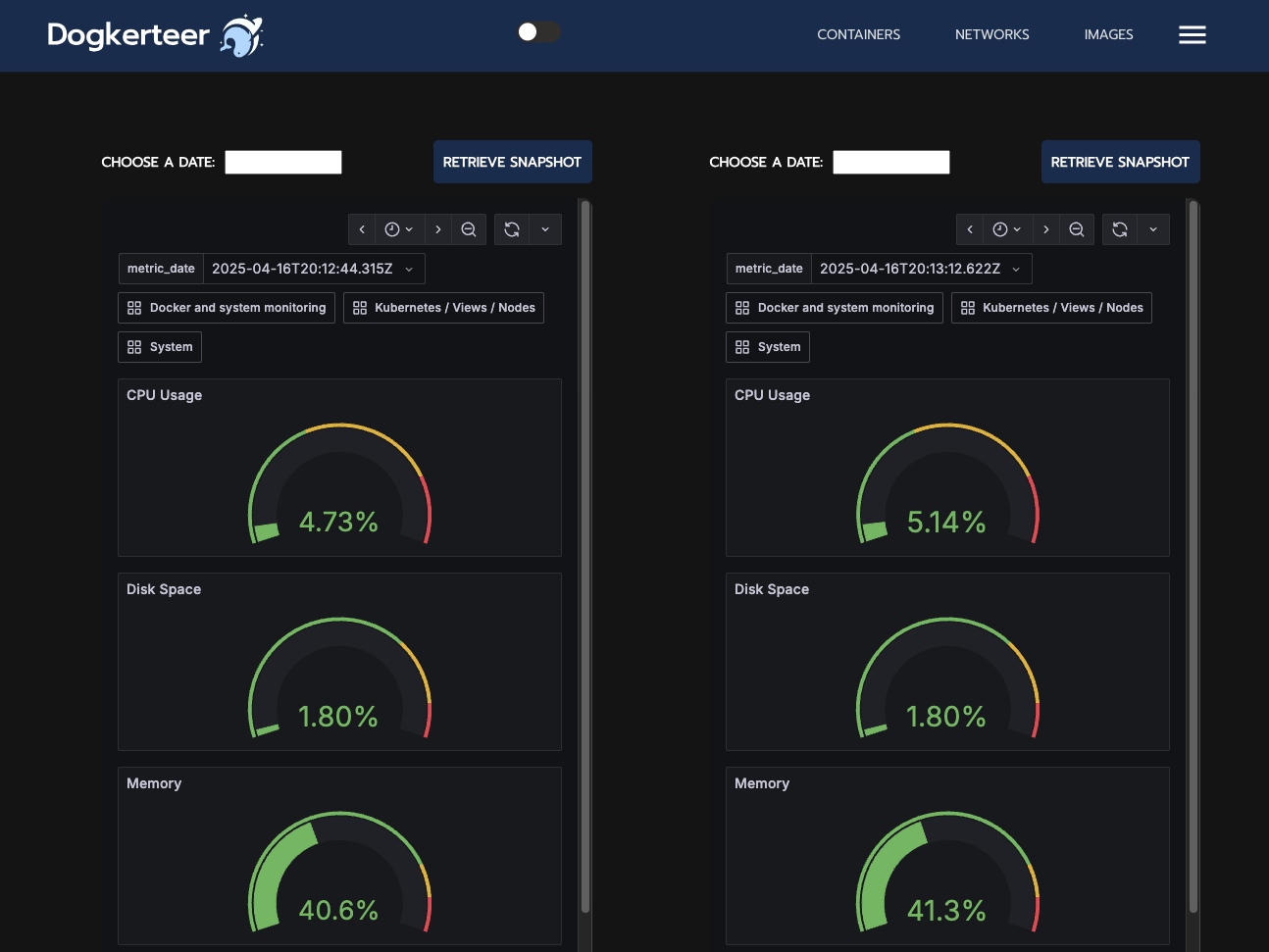Open the hamburger menu

[x=1192, y=35]
